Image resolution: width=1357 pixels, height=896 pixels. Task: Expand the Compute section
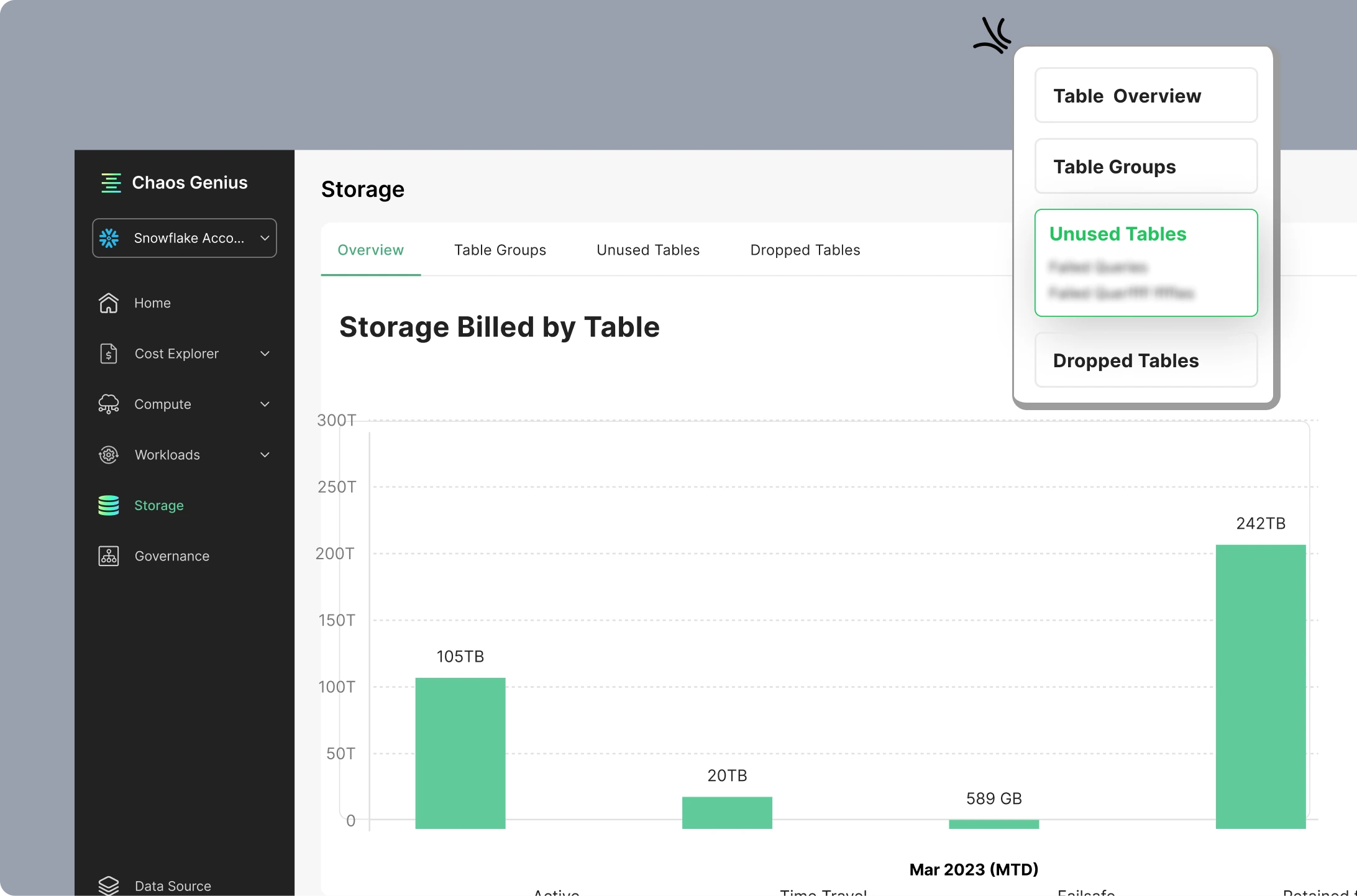click(x=265, y=404)
